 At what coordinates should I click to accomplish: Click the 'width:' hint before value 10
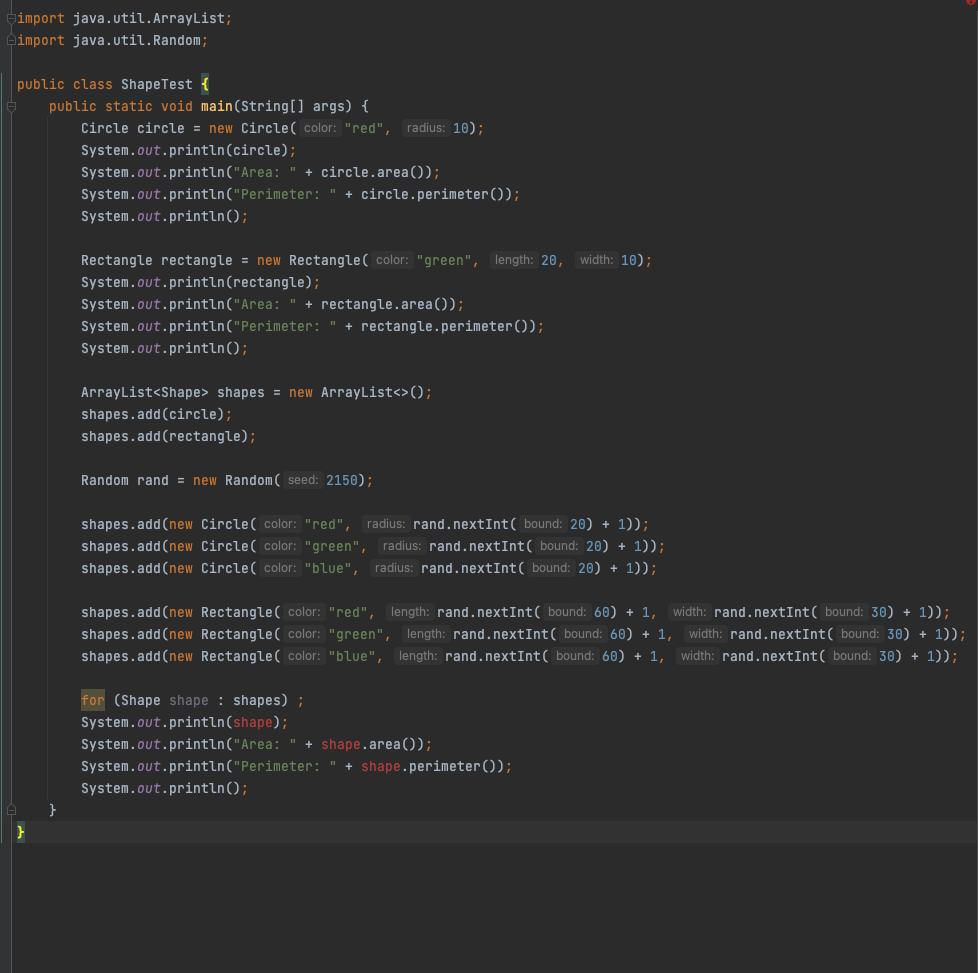tap(596, 260)
